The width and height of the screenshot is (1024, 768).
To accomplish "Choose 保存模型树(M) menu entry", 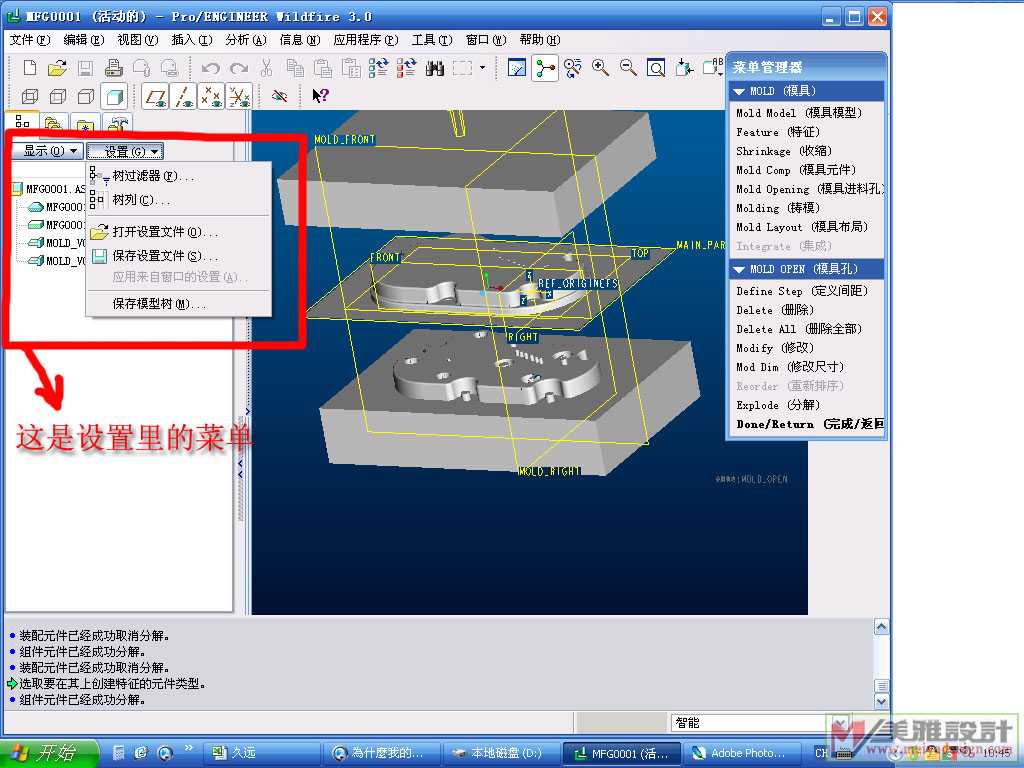I will (x=178, y=304).
